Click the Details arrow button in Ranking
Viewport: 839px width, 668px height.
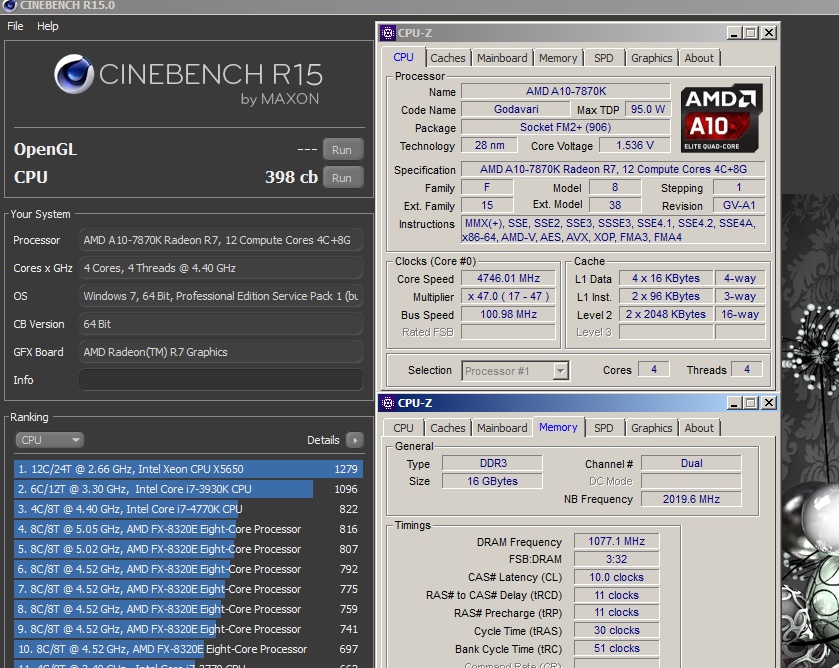pos(354,440)
